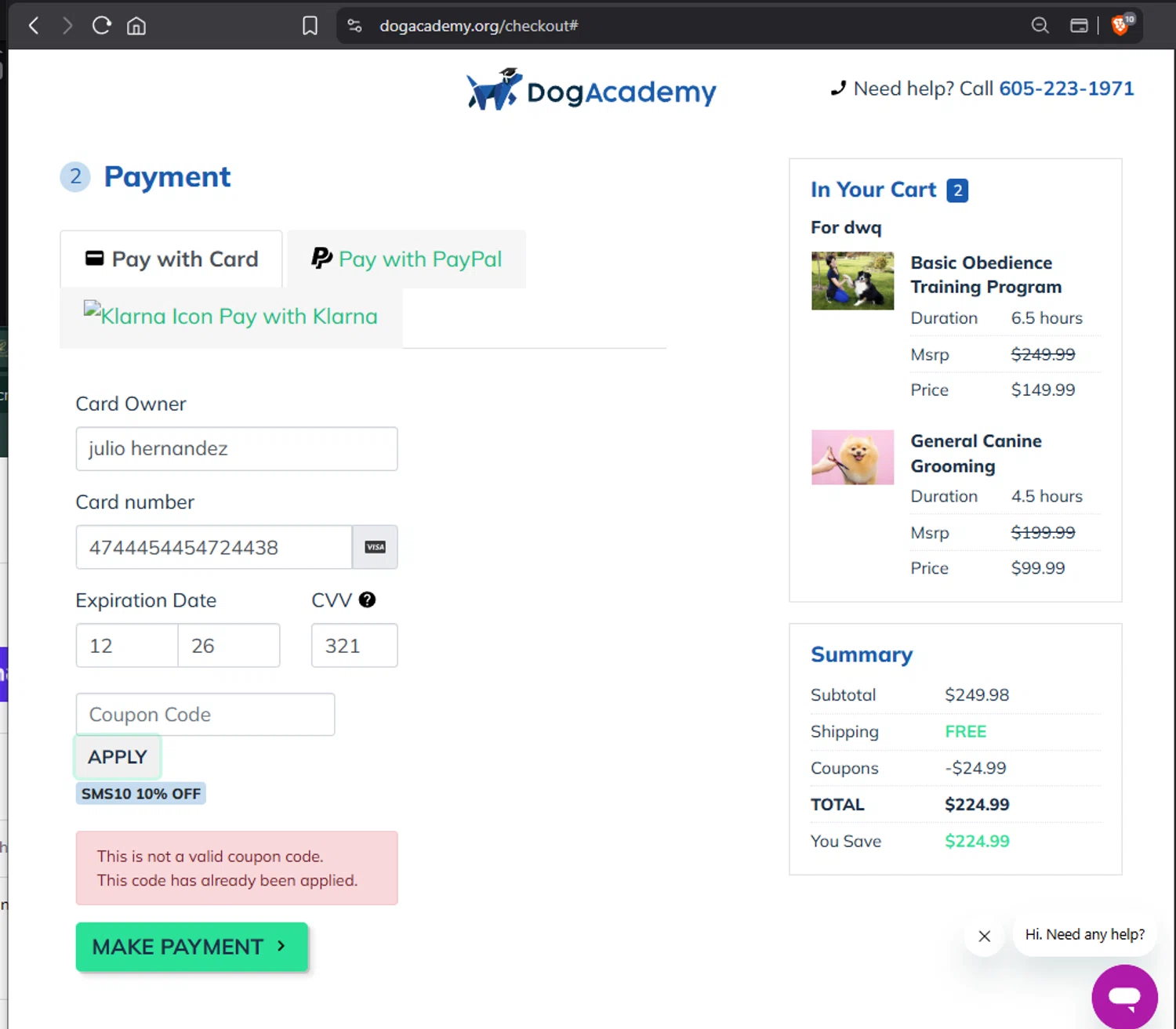
Task: Click the General Canine Grooming thumbnail
Action: pos(852,457)
